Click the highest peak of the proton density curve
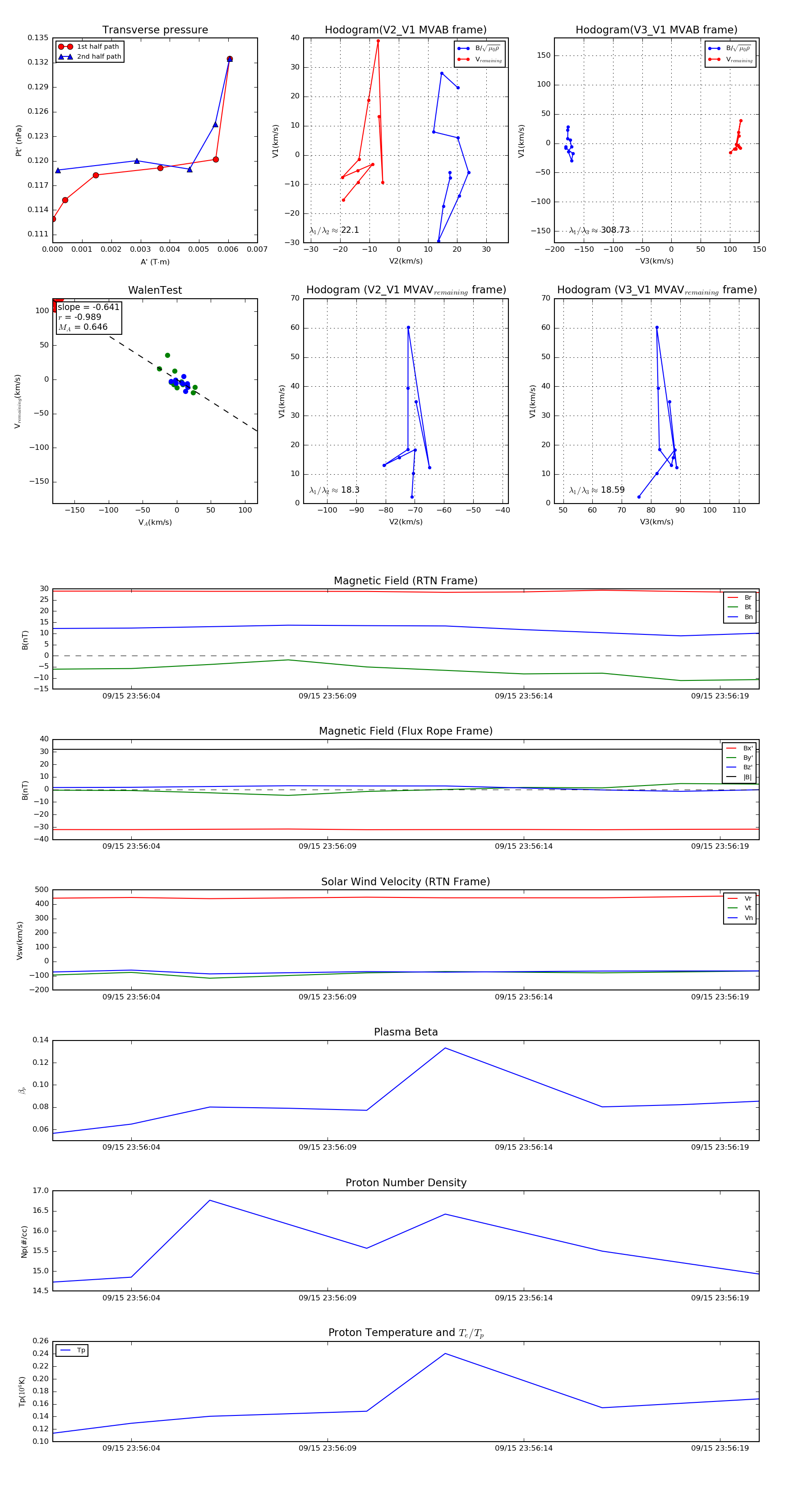The width and height of the screenshot is (812, 1489). [x=210, y=1201]
